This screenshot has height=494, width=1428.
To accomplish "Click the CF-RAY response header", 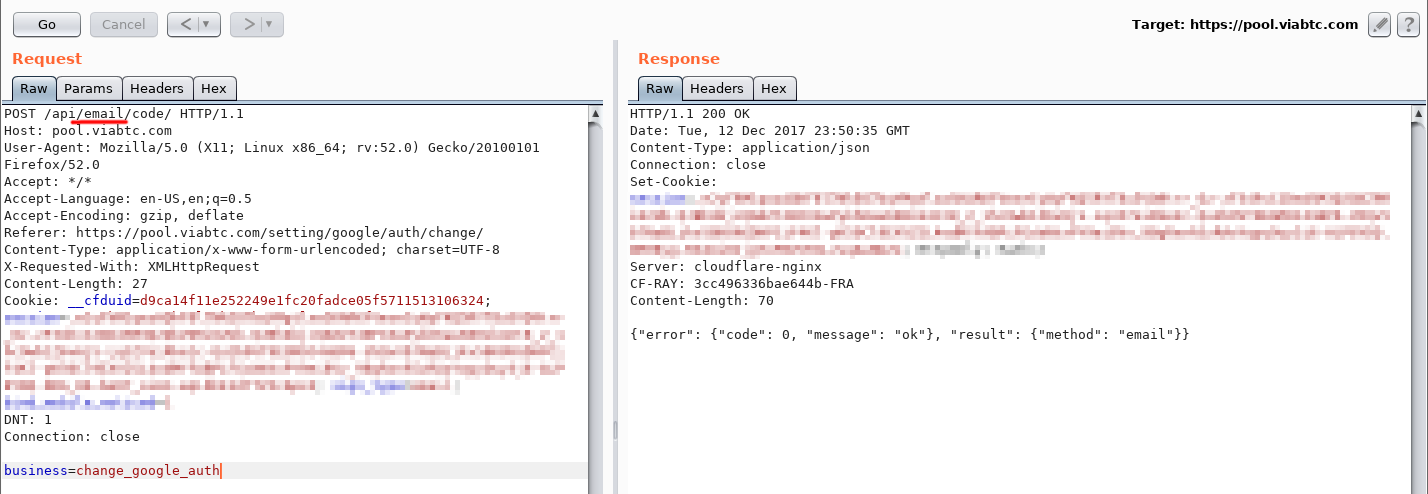I will (x=742, y=284).
